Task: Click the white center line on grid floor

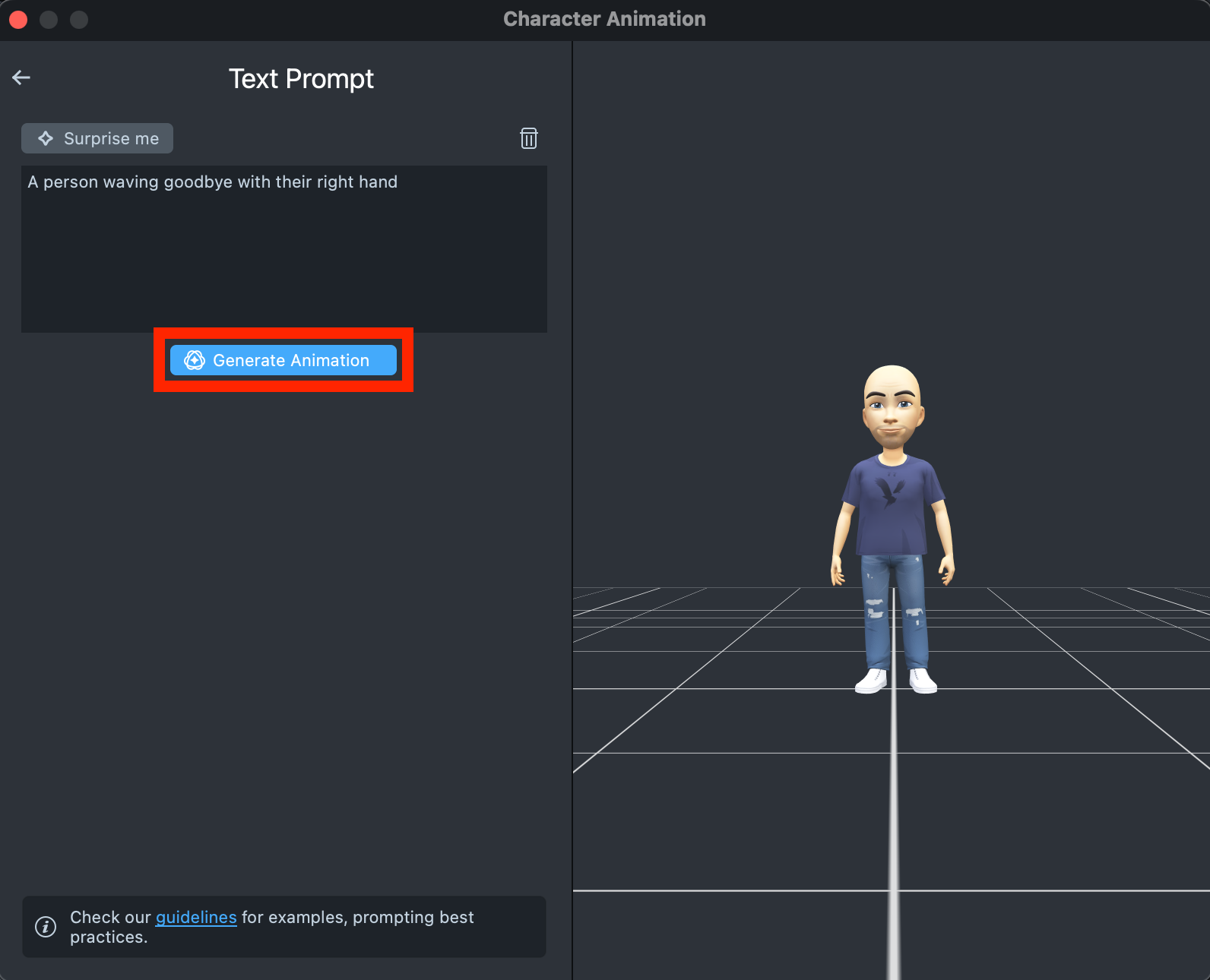Action: [x=894, y=836]
